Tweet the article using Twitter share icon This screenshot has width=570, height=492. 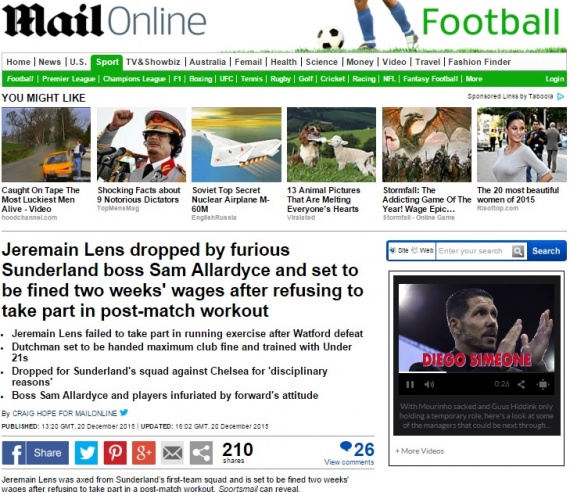(86, 453)
